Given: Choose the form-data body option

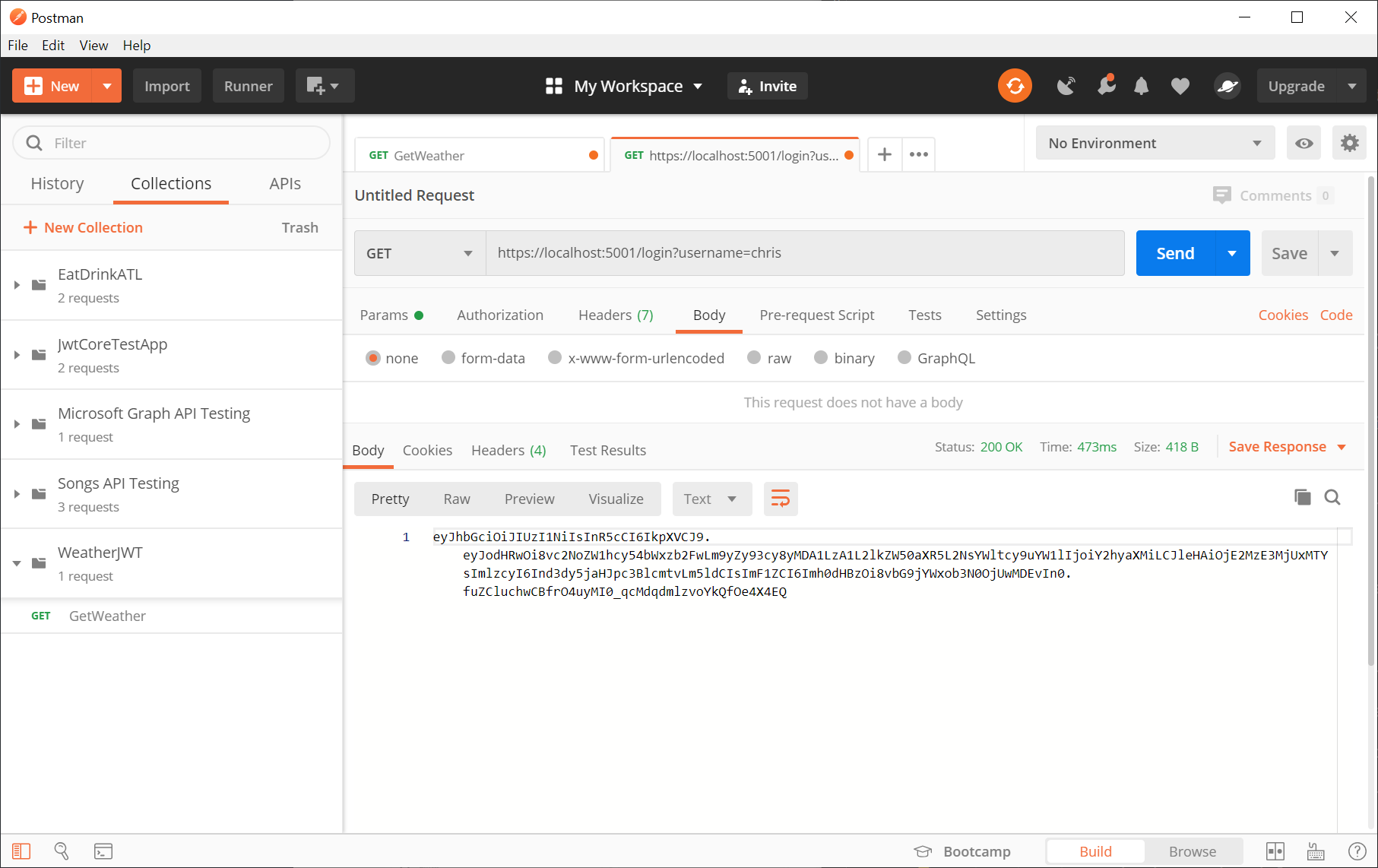Looking at the screenshot, I should click(448, 358).
